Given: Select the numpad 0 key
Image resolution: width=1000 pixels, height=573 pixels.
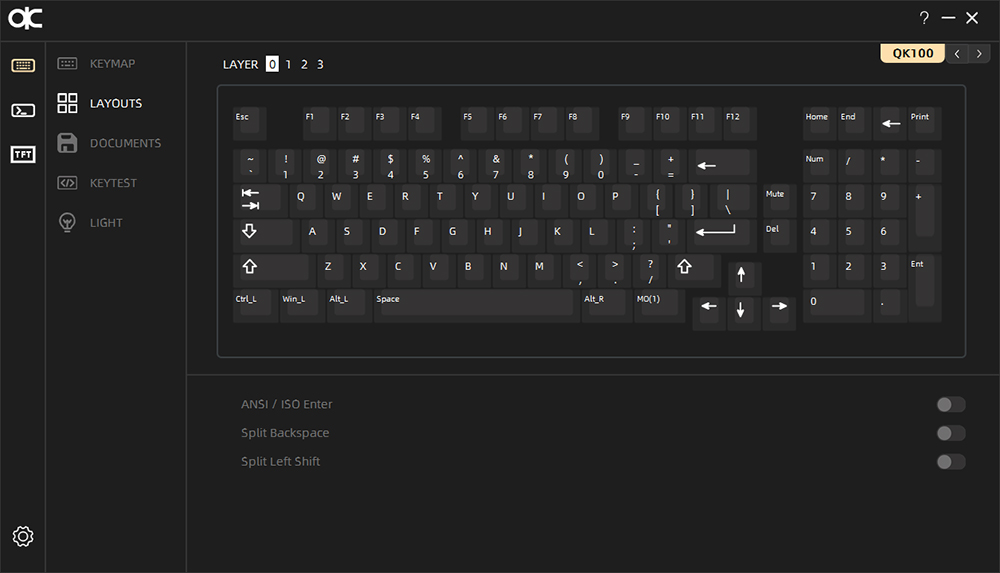Looking at the screenshot, I should click(837, 306).
